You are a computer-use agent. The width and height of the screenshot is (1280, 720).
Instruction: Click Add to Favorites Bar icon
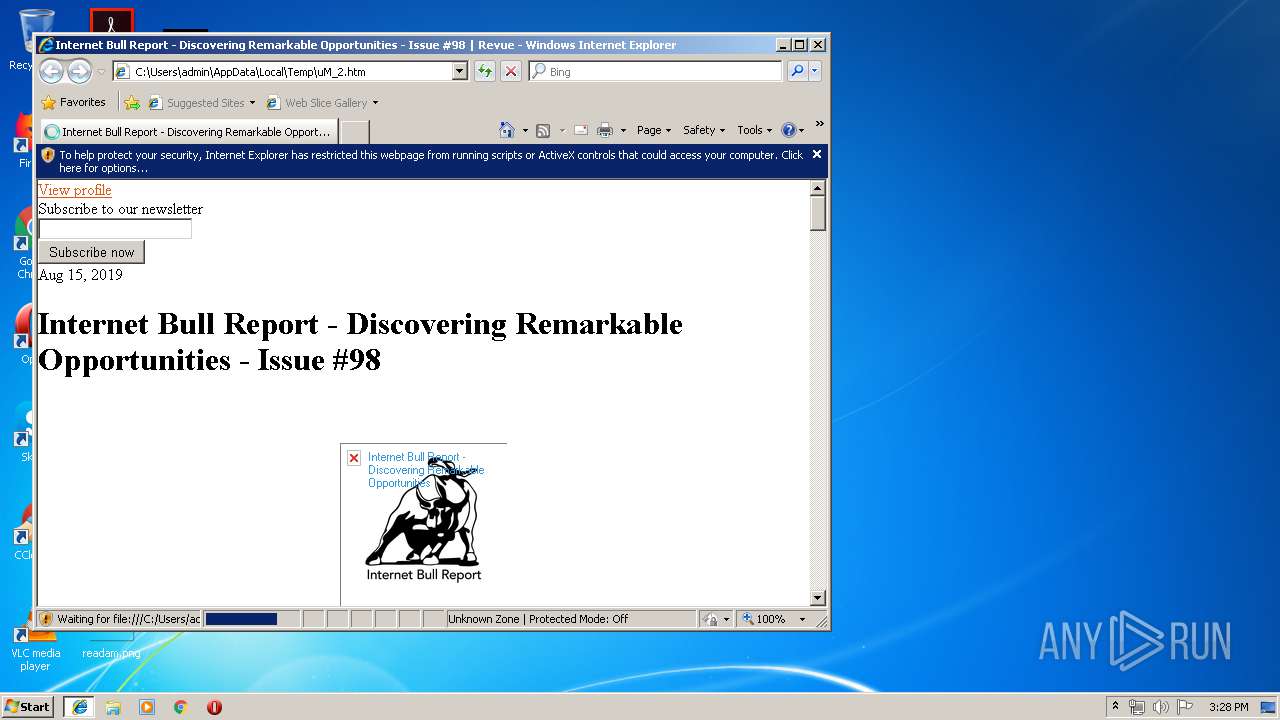pos(132,102)
